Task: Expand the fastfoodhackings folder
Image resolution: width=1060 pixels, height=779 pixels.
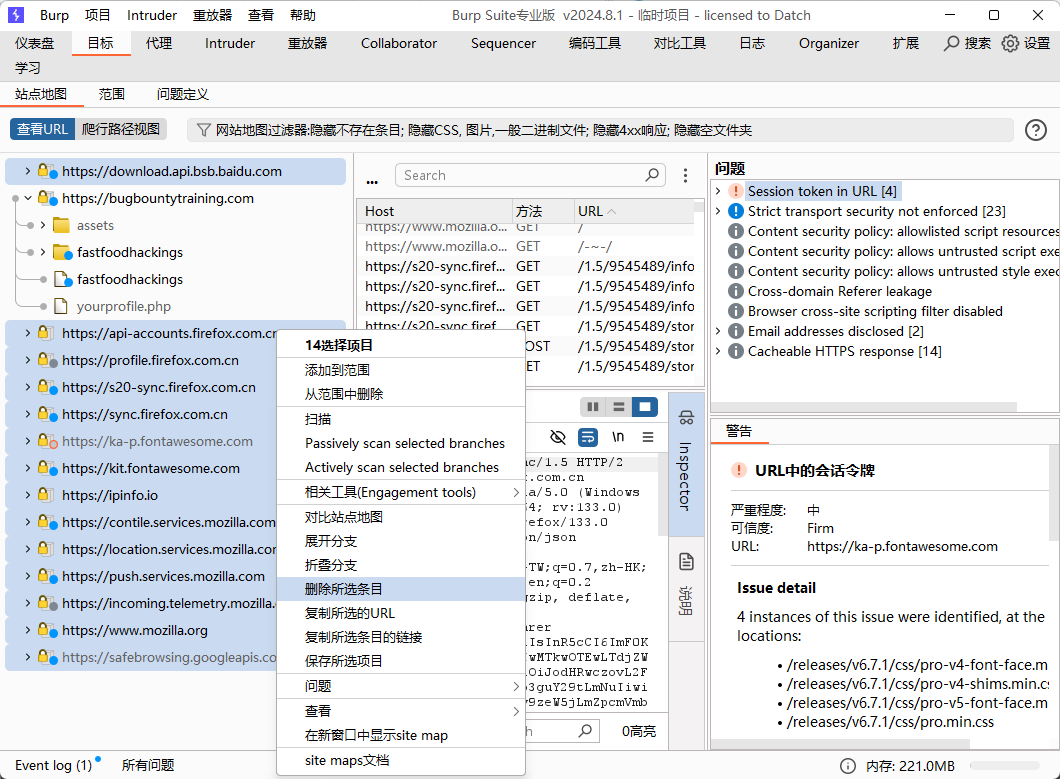Action: (43, 252)
